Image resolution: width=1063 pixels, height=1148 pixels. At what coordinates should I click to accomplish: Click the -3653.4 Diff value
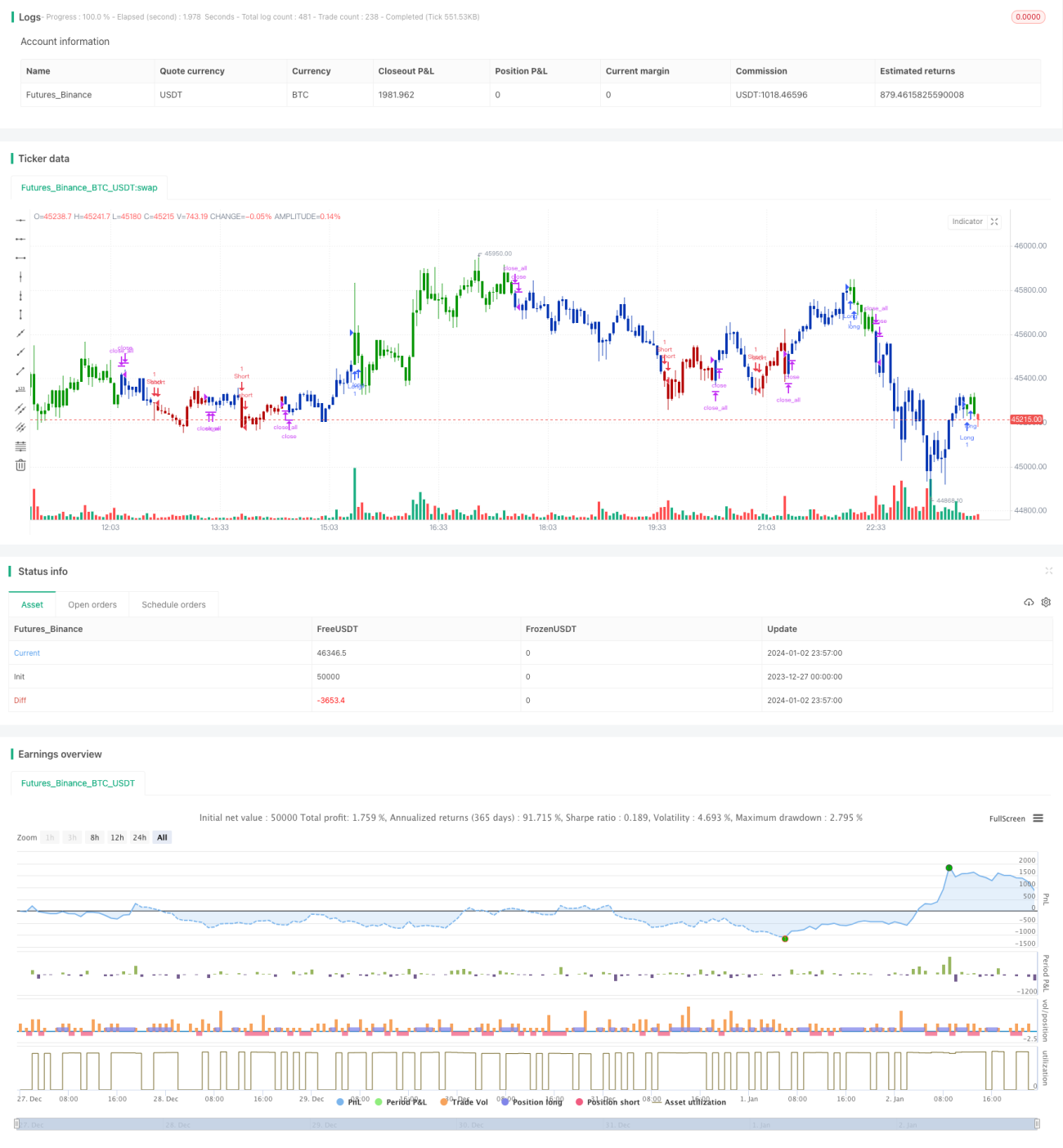(330, 701)
